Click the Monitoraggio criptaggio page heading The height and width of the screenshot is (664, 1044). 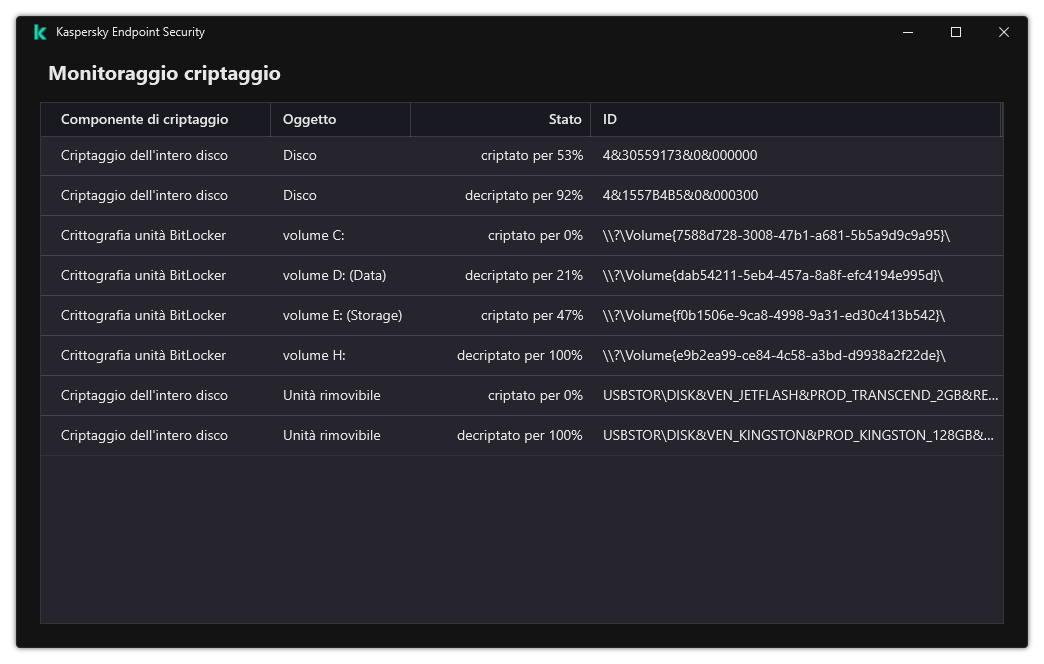[164, 73]
